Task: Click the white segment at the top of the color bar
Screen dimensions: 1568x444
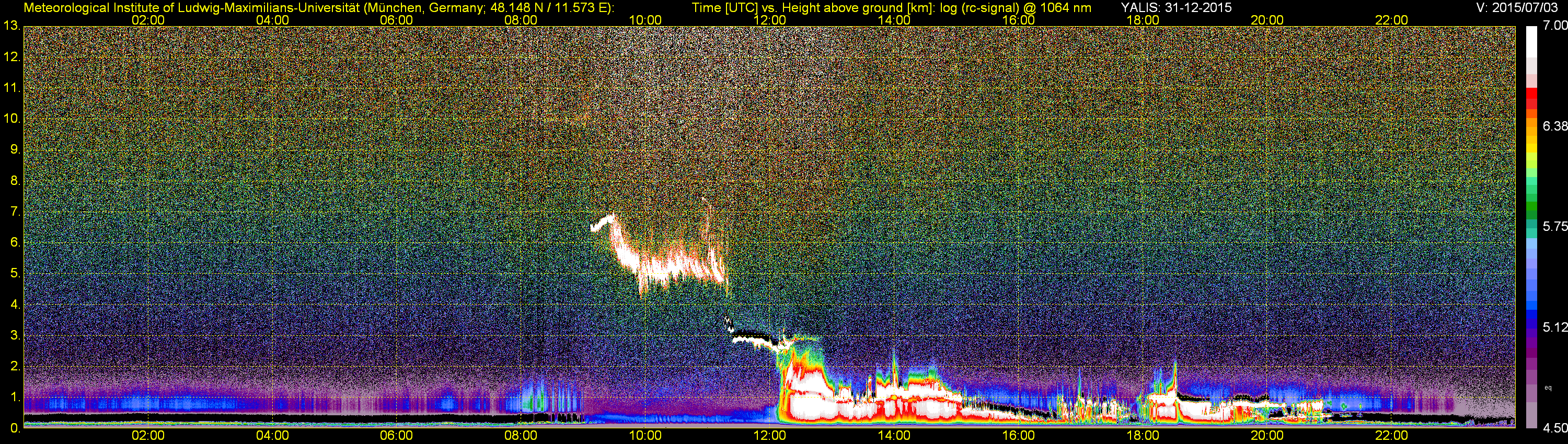Action: coord(1531,41)
